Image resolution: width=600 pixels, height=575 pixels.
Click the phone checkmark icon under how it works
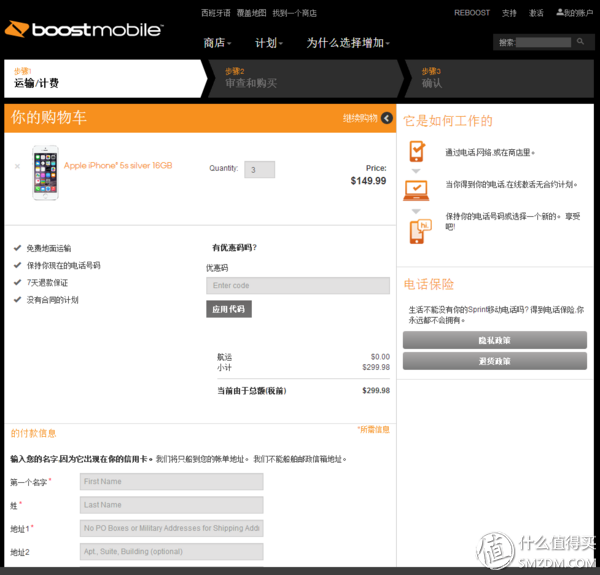(417, 151)
